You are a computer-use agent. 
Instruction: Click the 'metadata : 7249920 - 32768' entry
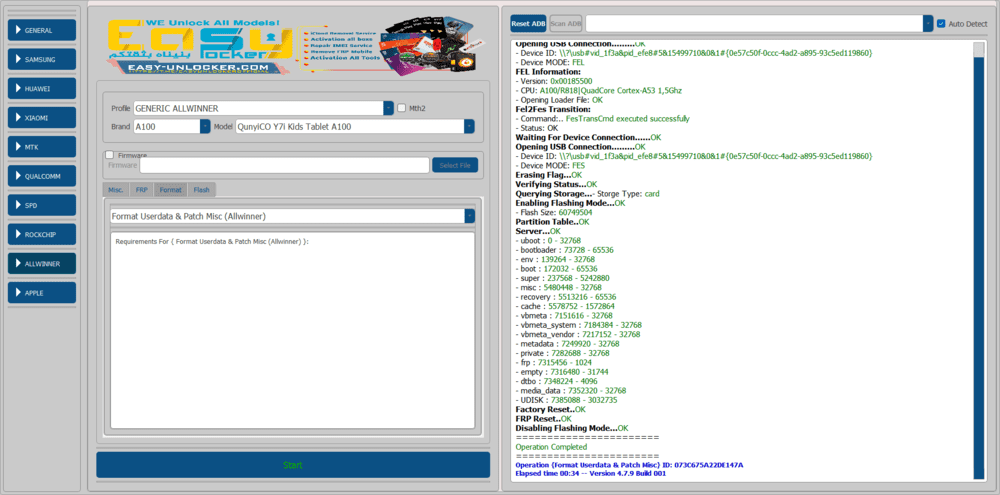pos(567,344)
